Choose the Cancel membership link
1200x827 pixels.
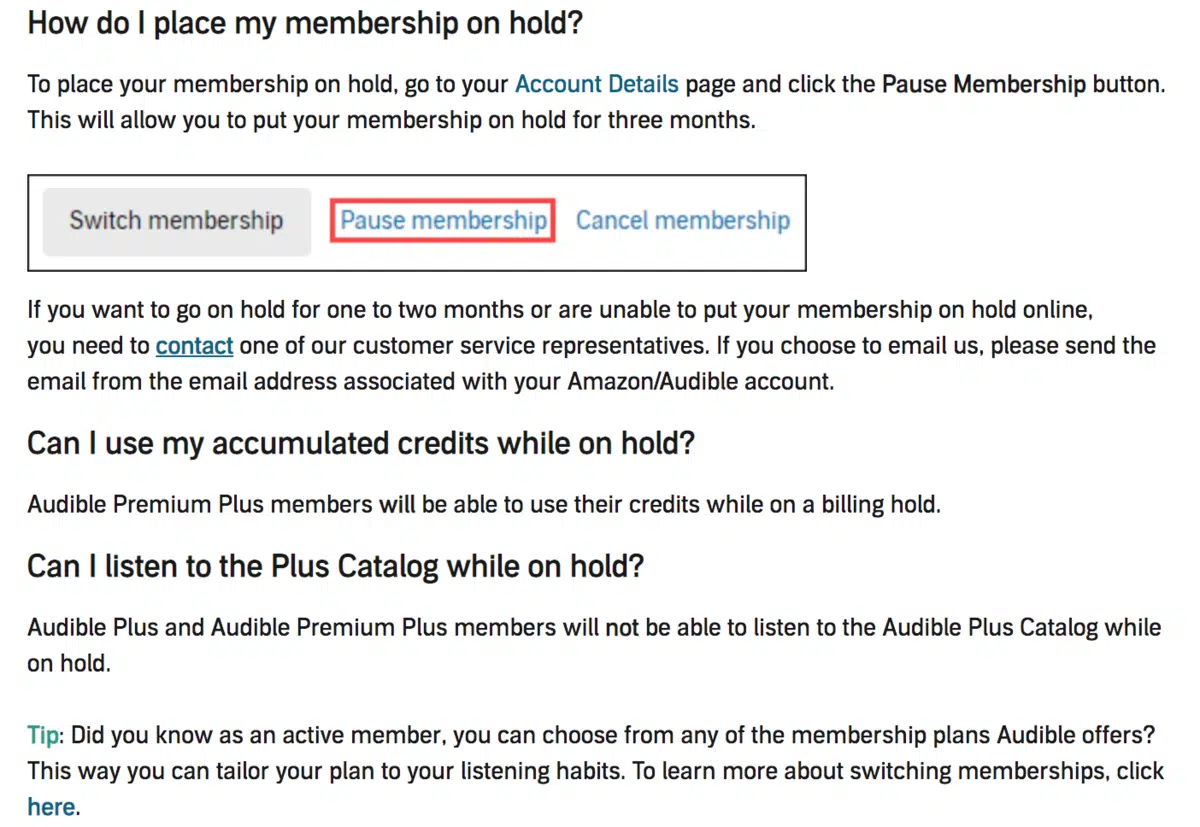pos(683,221)
